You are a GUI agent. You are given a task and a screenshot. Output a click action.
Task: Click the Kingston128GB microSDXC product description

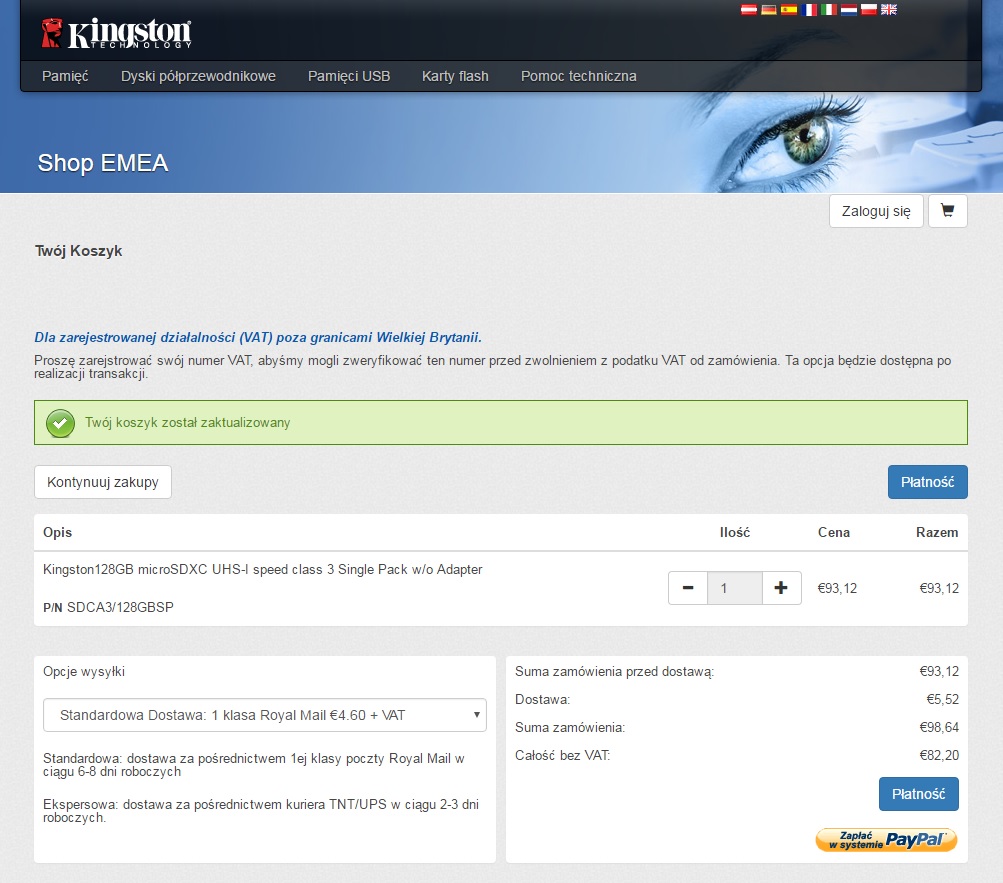[262, 569]
